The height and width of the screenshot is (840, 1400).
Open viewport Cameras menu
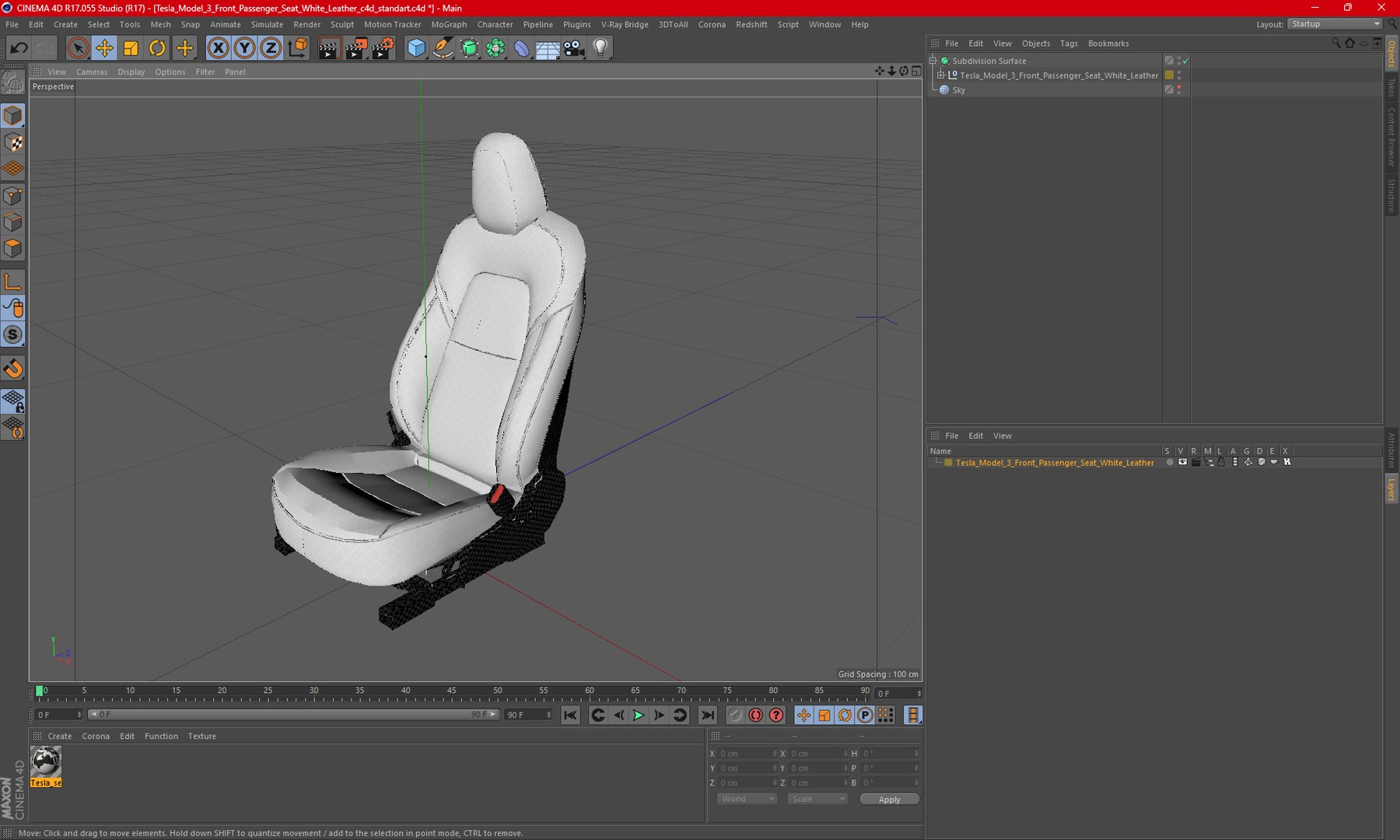click(92, 72)
